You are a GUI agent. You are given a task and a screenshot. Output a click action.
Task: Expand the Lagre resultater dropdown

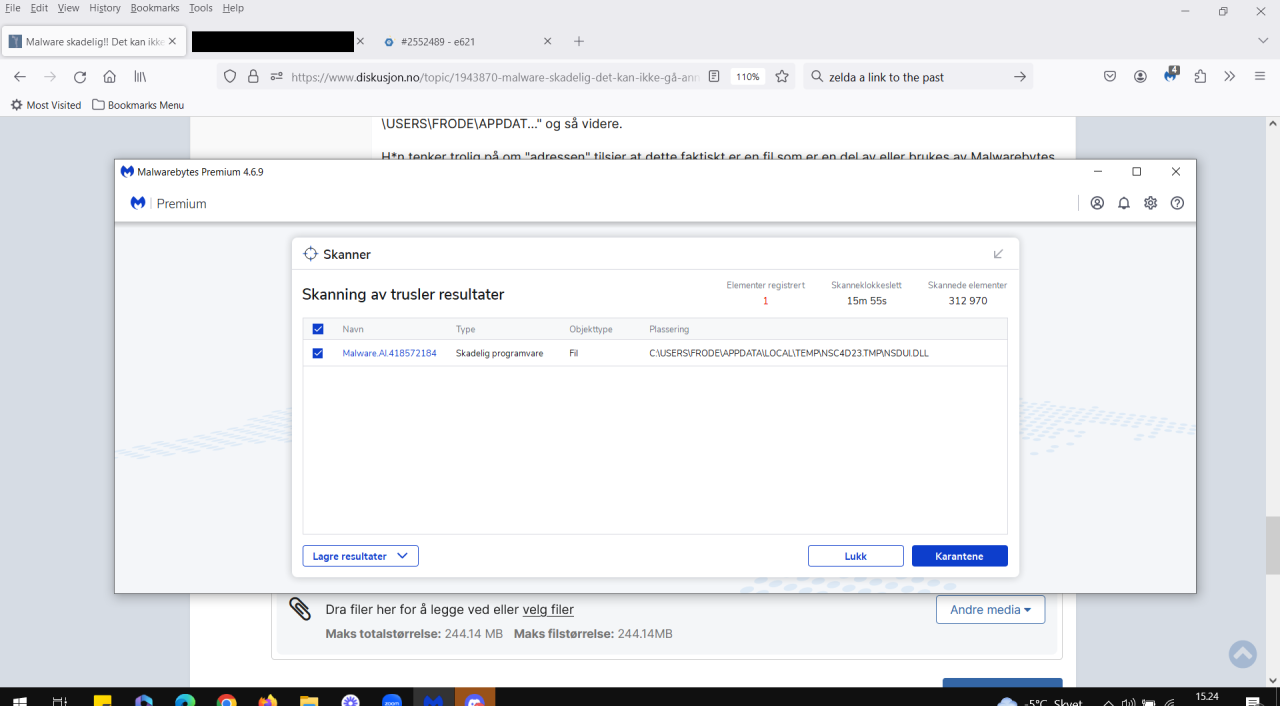[360, 556]
